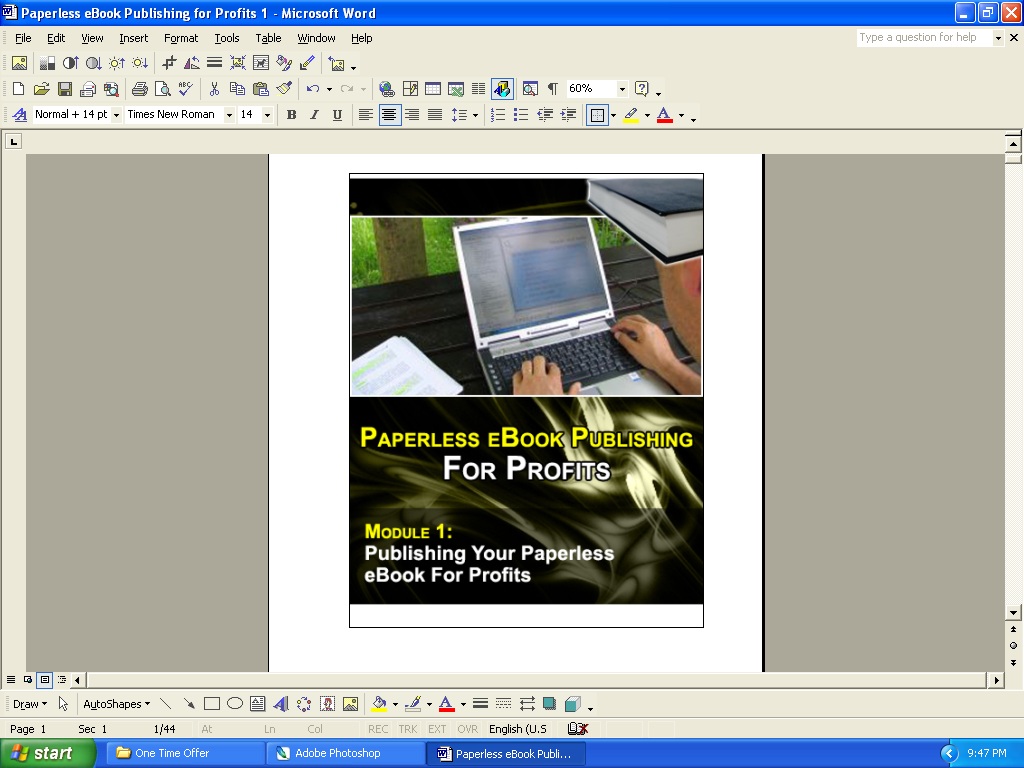Image resolution: width=1024 pixels, height=768 pixels.
Task: Click the Type a question for help box
Action: pyautogui.click(x=922, y=38)
